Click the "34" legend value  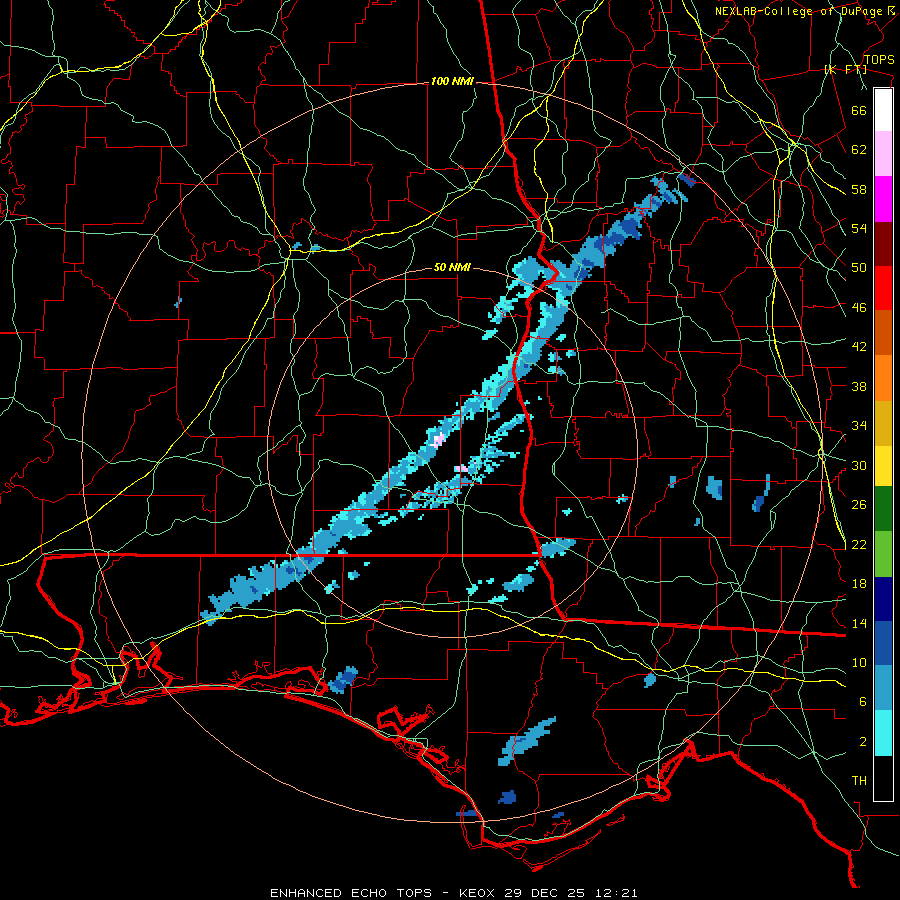859,426
